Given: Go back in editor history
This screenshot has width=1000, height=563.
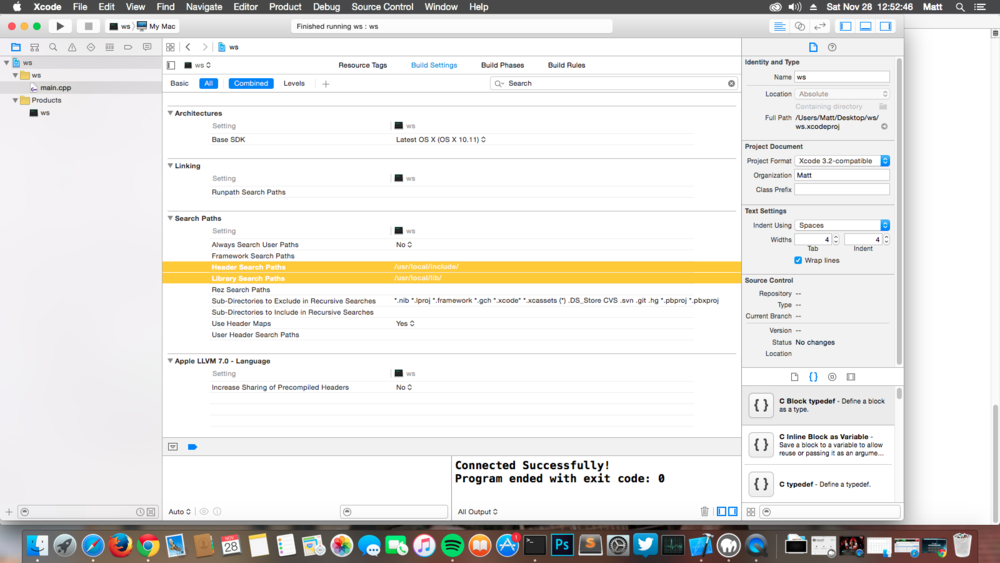Looking at the screenshot, I should 188,47.
